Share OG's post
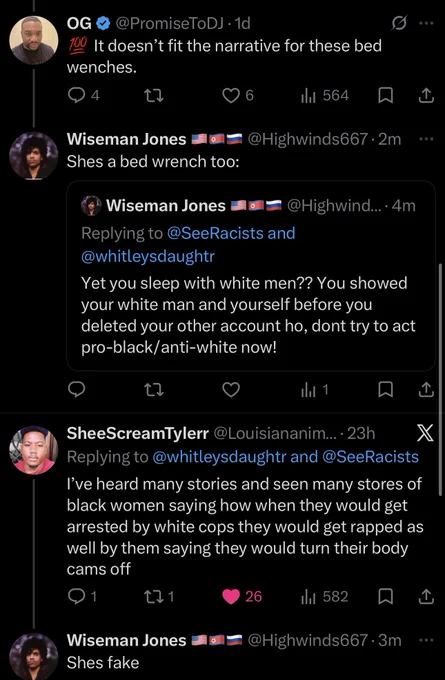Screen dimensions: 445x680 click(426, 95)
